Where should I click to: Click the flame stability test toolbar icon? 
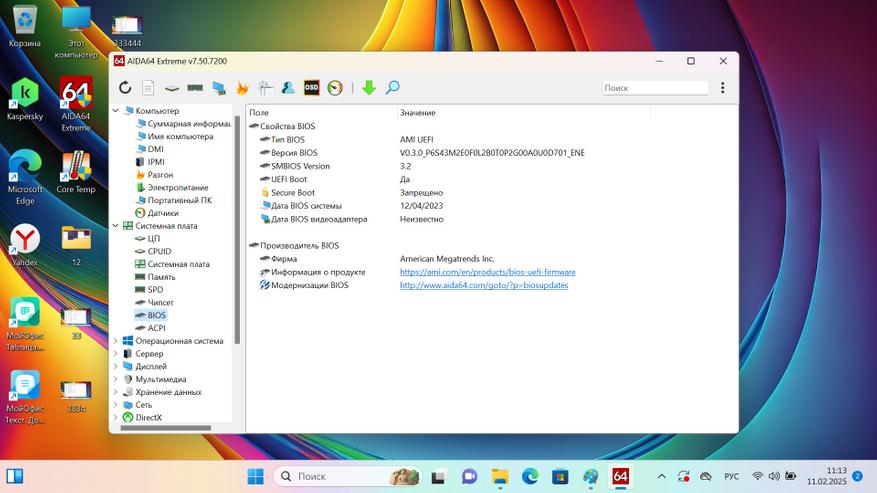click(x=242, y=88)
